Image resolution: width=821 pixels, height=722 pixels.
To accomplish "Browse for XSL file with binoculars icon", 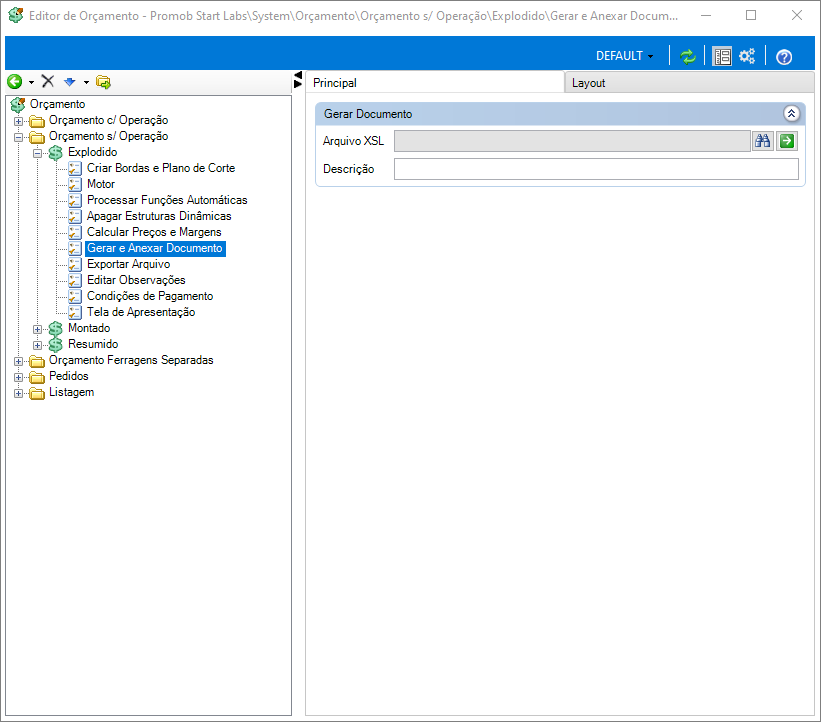I will [x=762, y=141].
